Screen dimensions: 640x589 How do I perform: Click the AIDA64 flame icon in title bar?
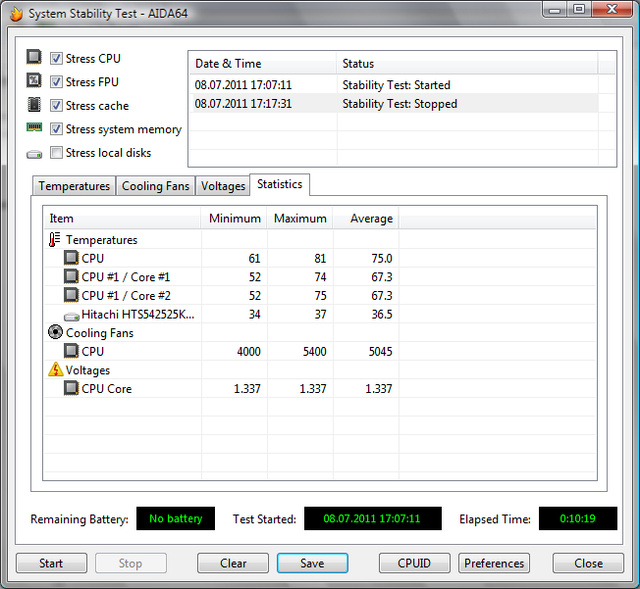pyautogui.click(x=14, y=13)
